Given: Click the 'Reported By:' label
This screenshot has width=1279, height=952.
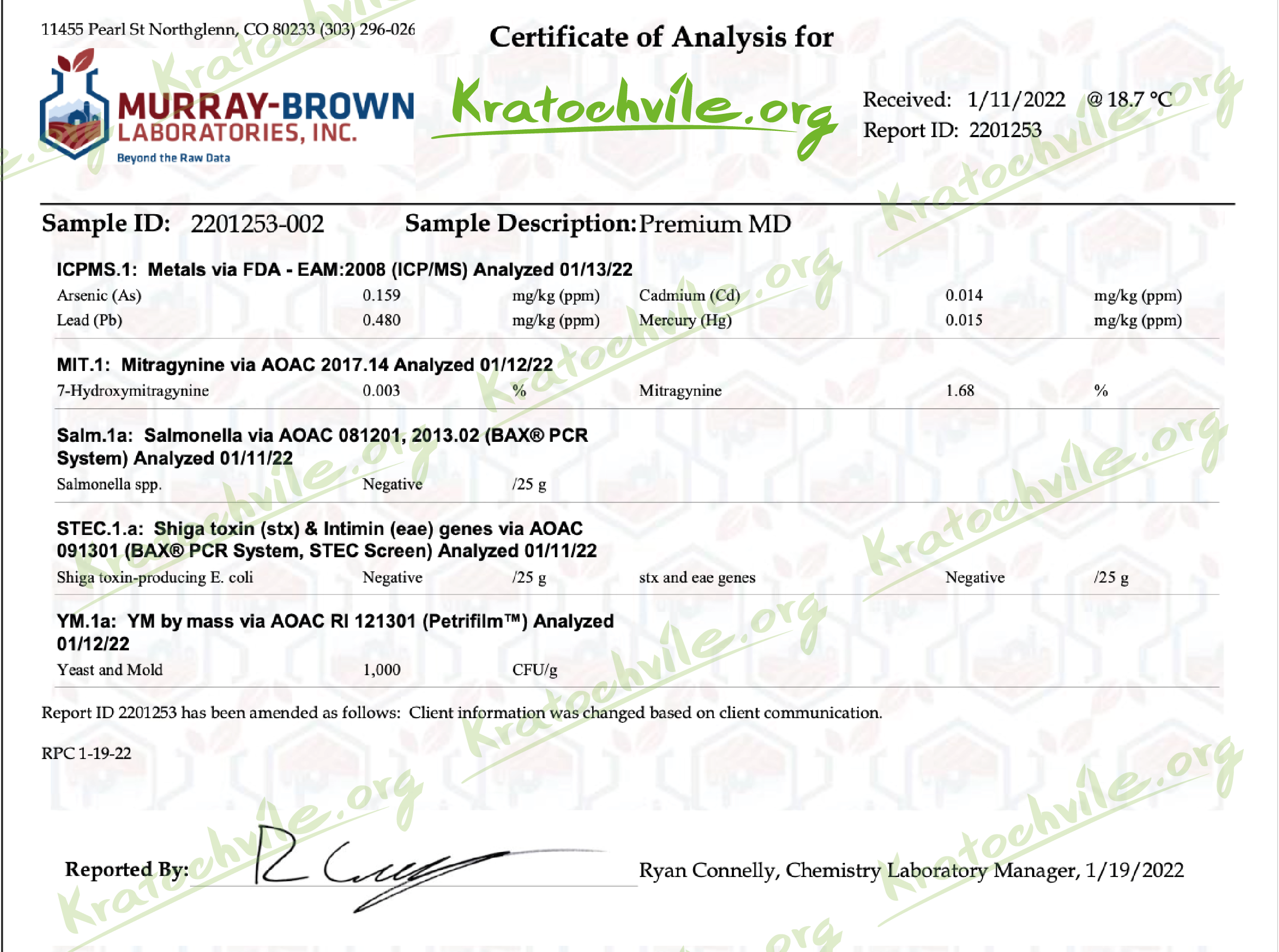Looking at the screenshot, I should pyautogui.click(x=127, y=870).
